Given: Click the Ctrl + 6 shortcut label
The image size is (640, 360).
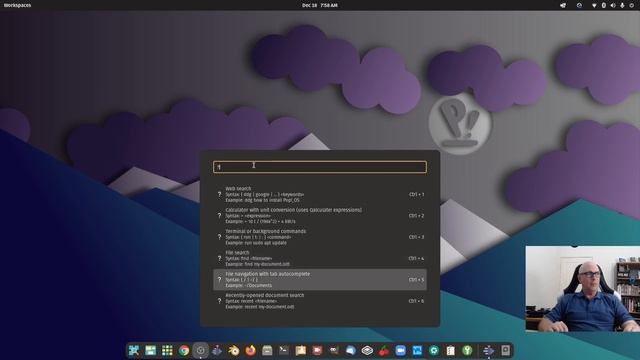Looking at the screenshot, I should (416, 301).
